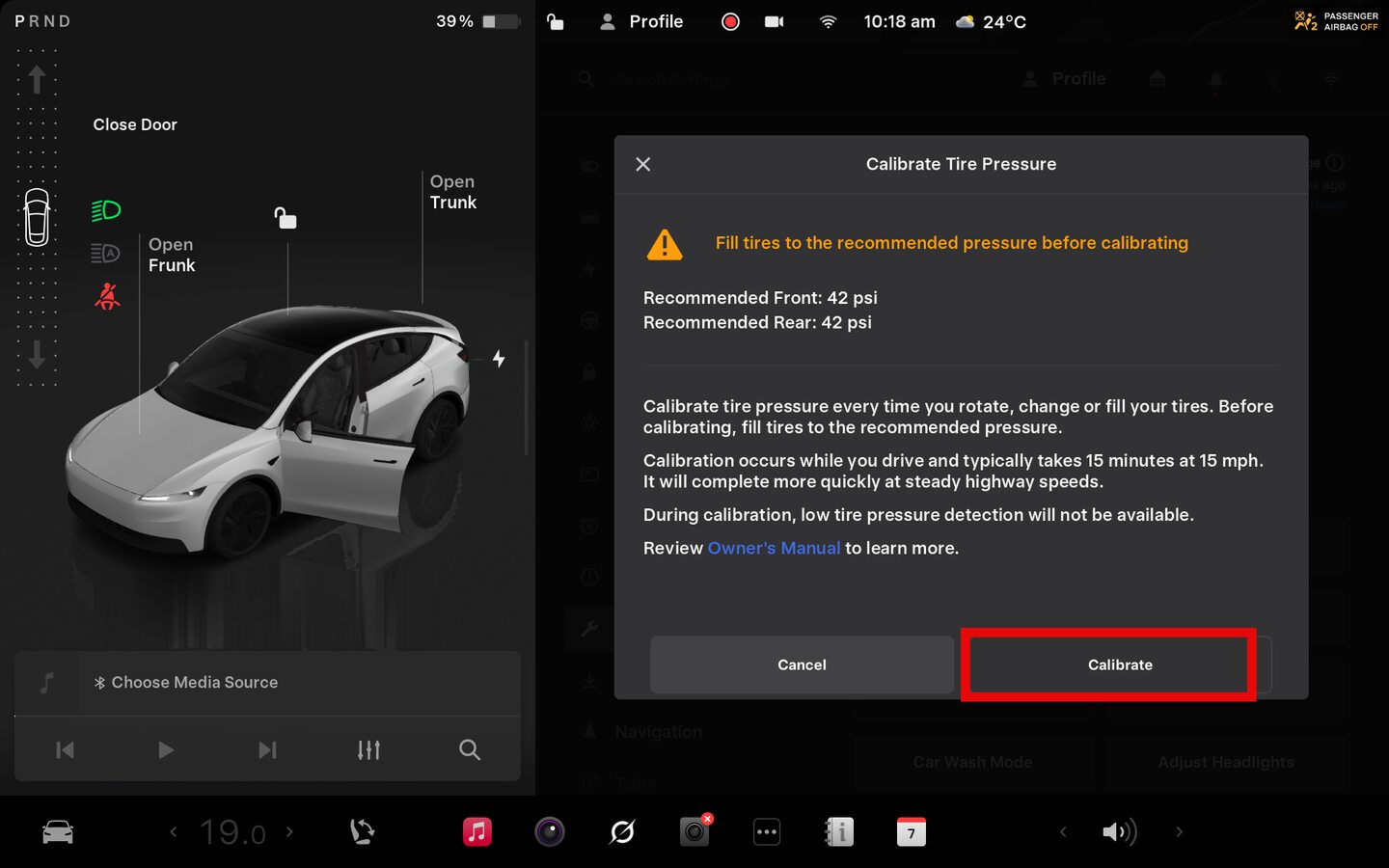Open the media equalizer settings icon
This screenshot has height=868, width=1389.
368,749
